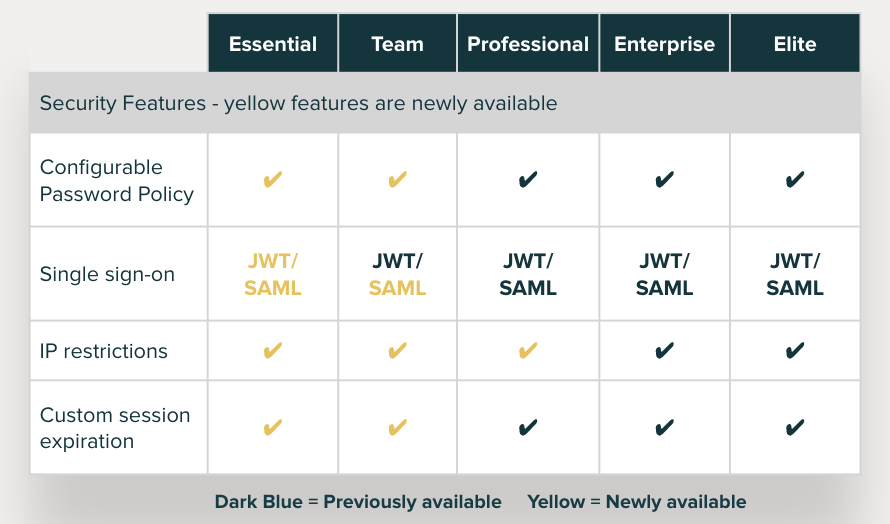Click dark checkmark for Professional Configurable Password Policy
The width and height of the screenshot is (890, 524).
click(x=528, y=180)
